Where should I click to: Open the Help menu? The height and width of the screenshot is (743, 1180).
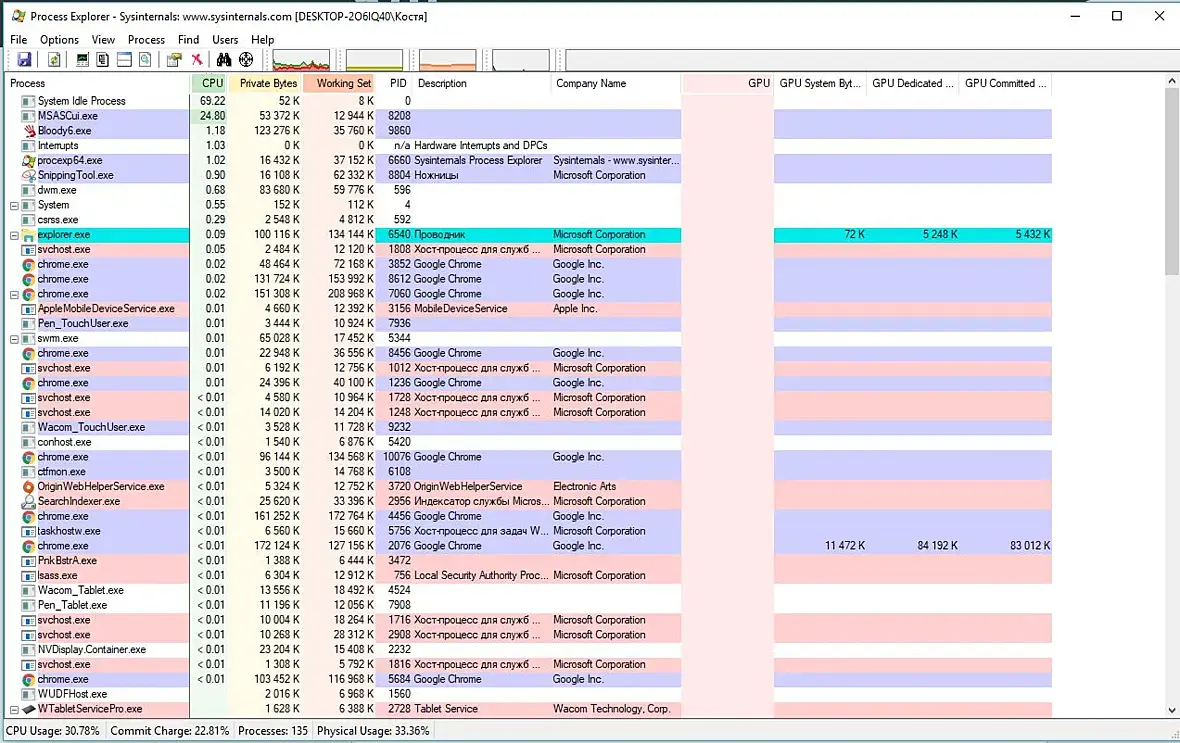263,40
